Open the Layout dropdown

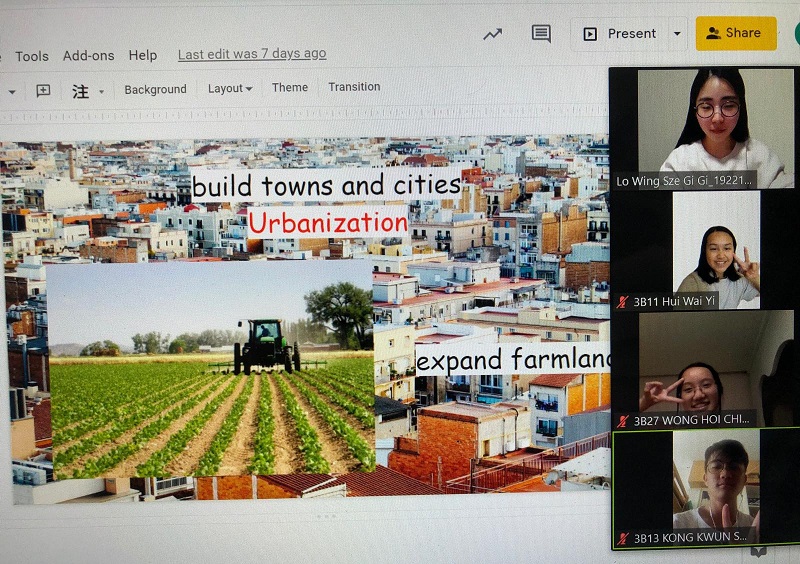[229, 89]
